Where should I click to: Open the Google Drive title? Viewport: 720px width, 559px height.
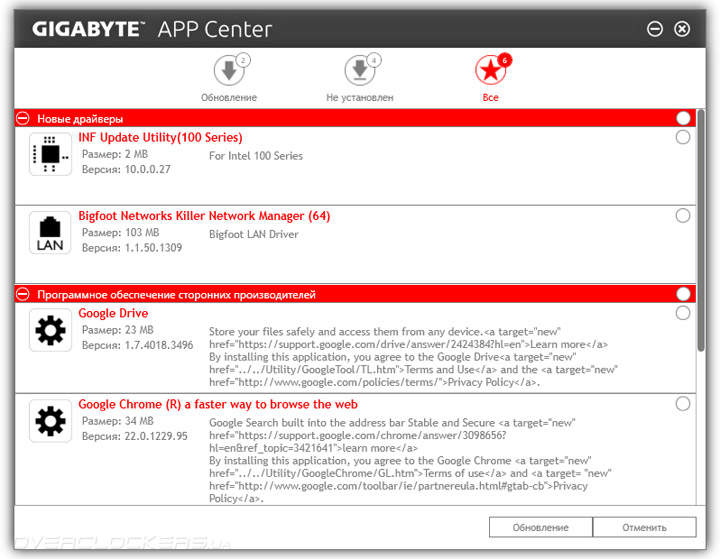pos(113,313)
